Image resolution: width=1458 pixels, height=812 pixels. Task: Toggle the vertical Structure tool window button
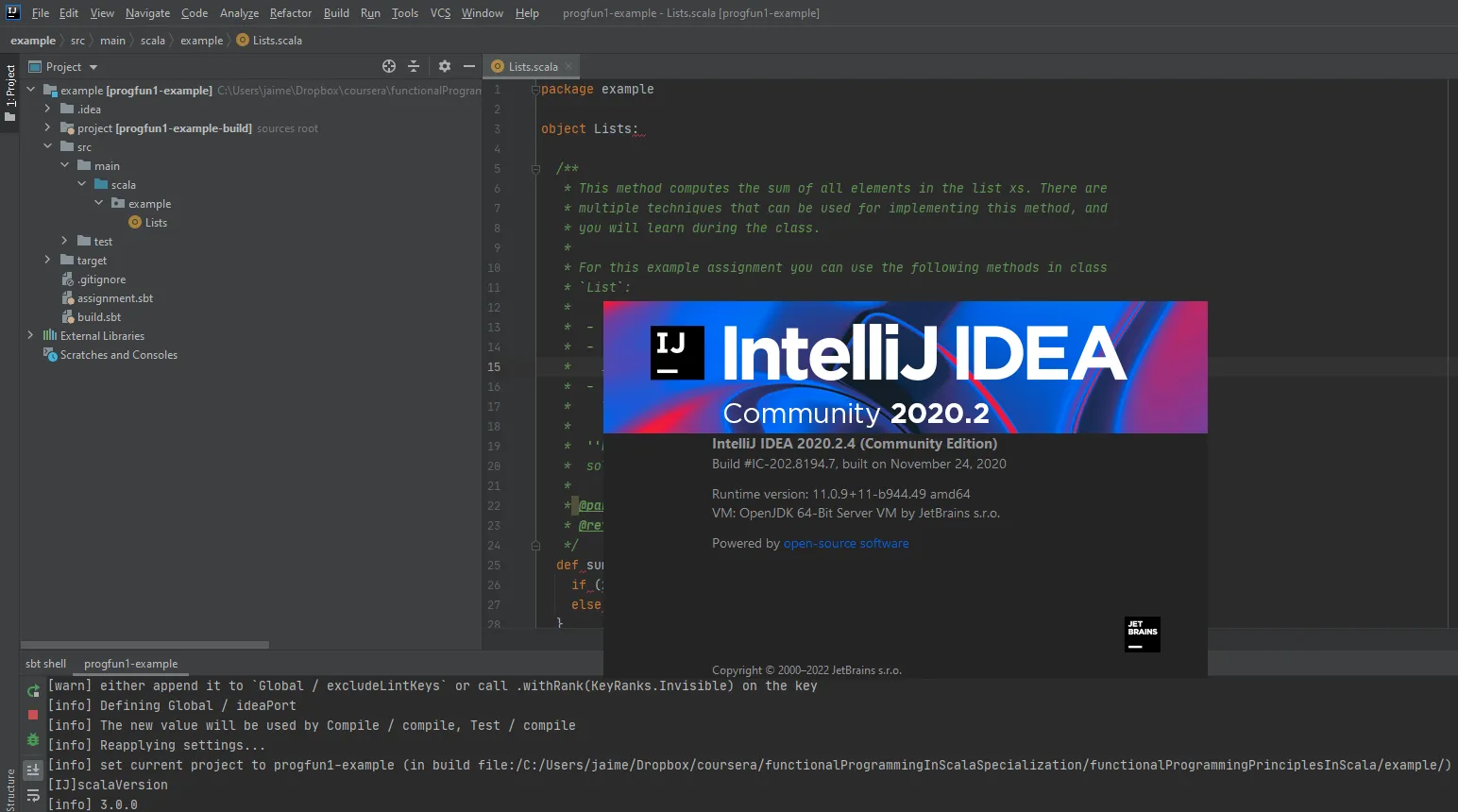click(x=10, y=790)
